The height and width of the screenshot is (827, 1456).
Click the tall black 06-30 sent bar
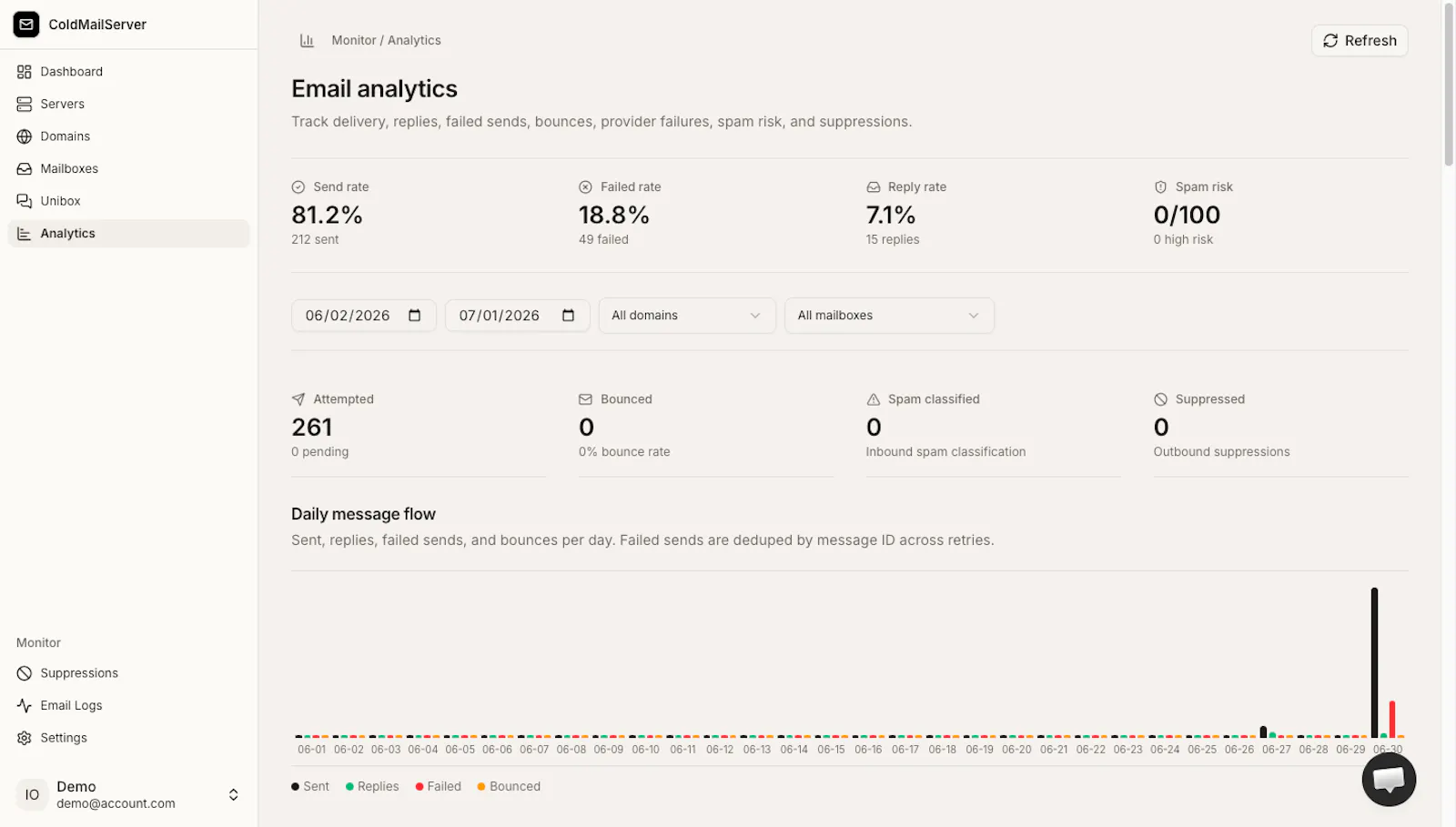[1374, 662]
